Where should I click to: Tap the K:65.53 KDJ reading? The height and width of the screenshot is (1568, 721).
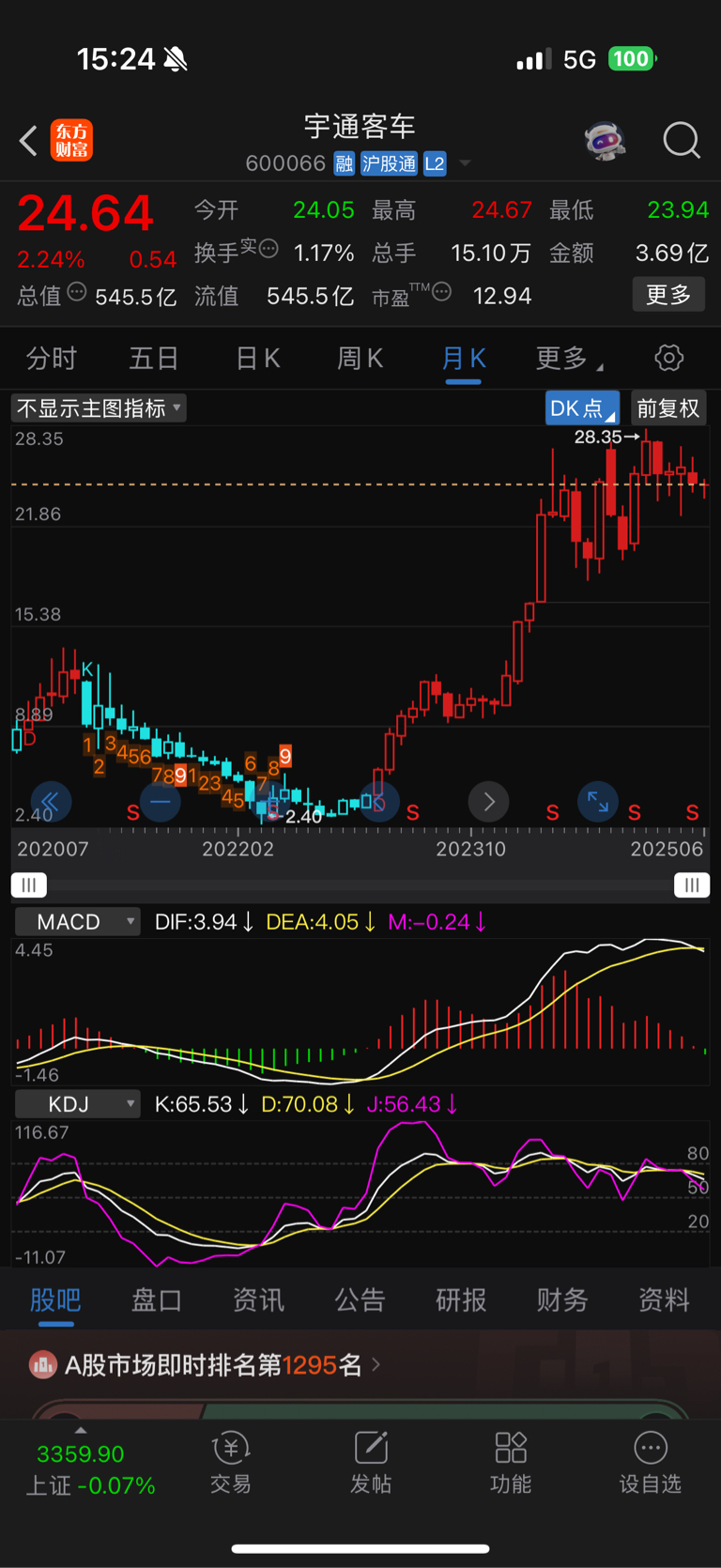(x=201, y=1104)
